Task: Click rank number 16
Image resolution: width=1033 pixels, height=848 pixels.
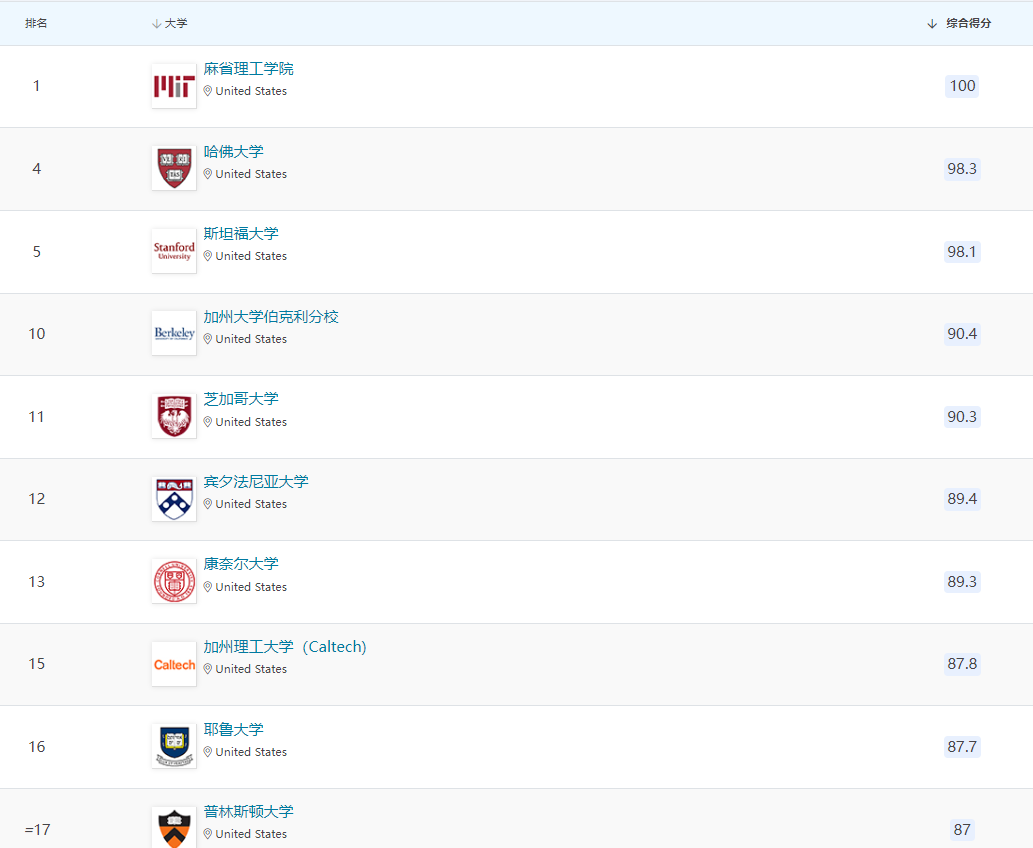Action: pos(37,747)
